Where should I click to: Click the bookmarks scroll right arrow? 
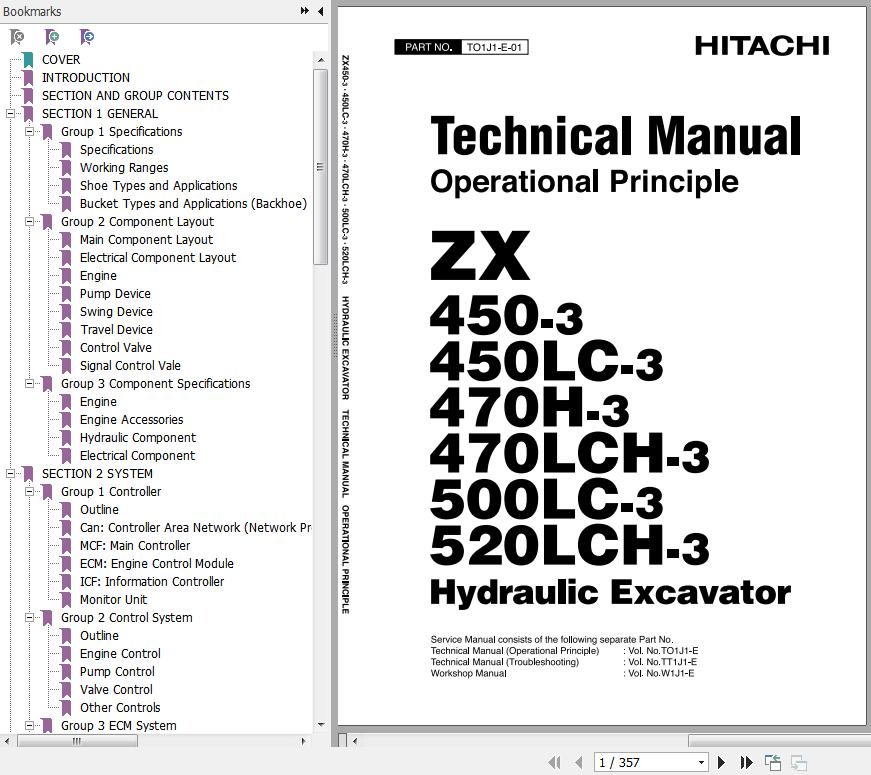[303, 741]
